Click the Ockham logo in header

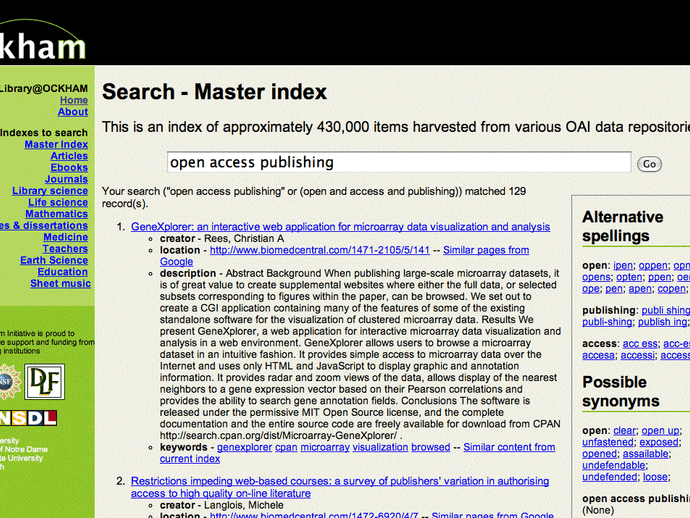click(42, 40)
